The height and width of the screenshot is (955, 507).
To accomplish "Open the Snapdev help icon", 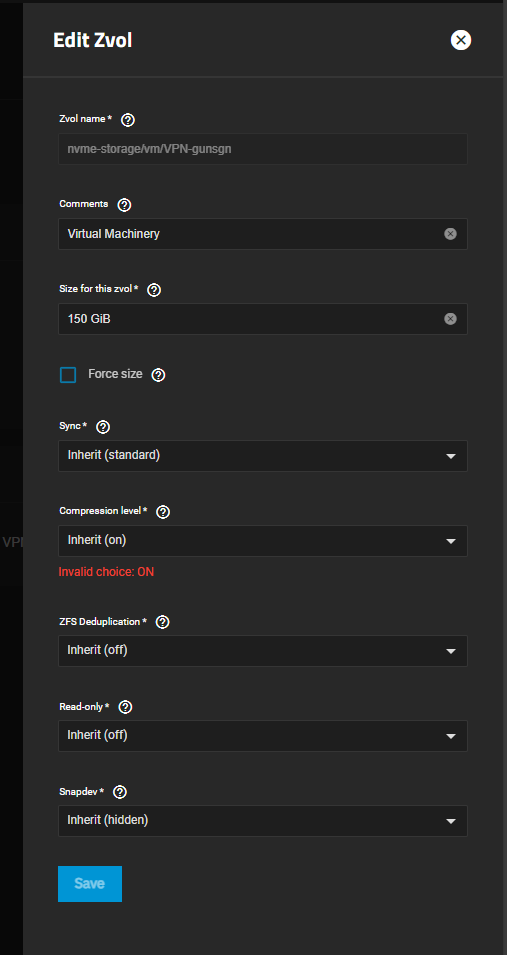I will coord(120,792).
